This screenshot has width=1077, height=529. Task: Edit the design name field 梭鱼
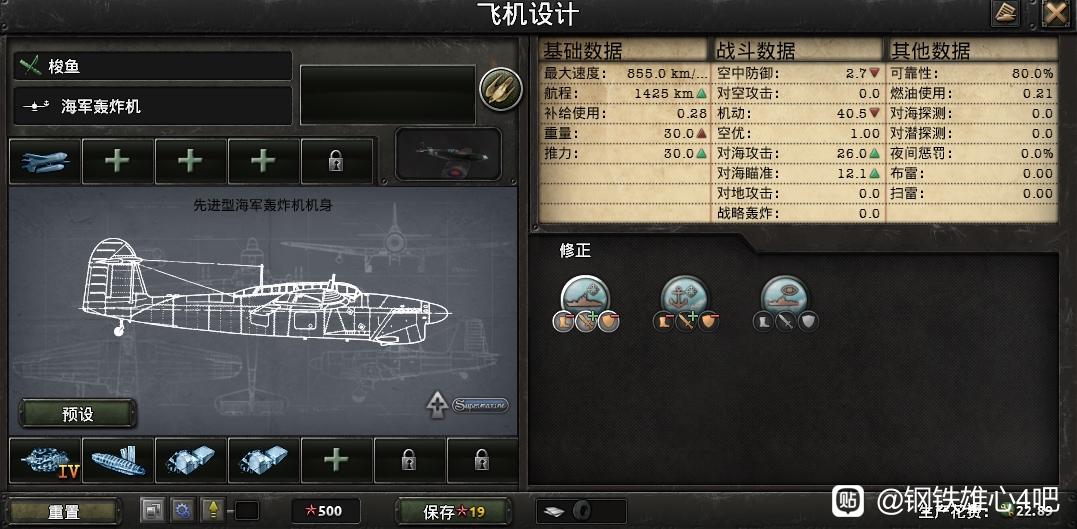coord(152,67)
